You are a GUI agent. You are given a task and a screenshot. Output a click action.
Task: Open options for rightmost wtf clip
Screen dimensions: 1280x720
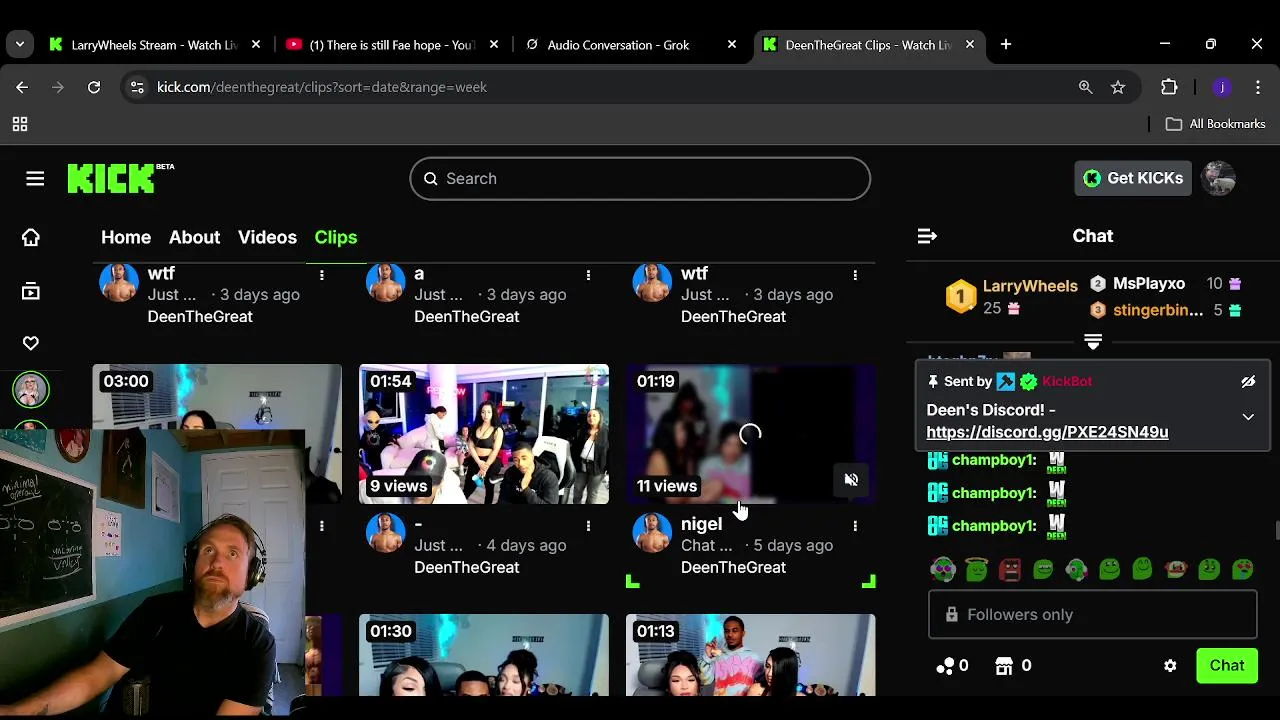coord(855,274)
